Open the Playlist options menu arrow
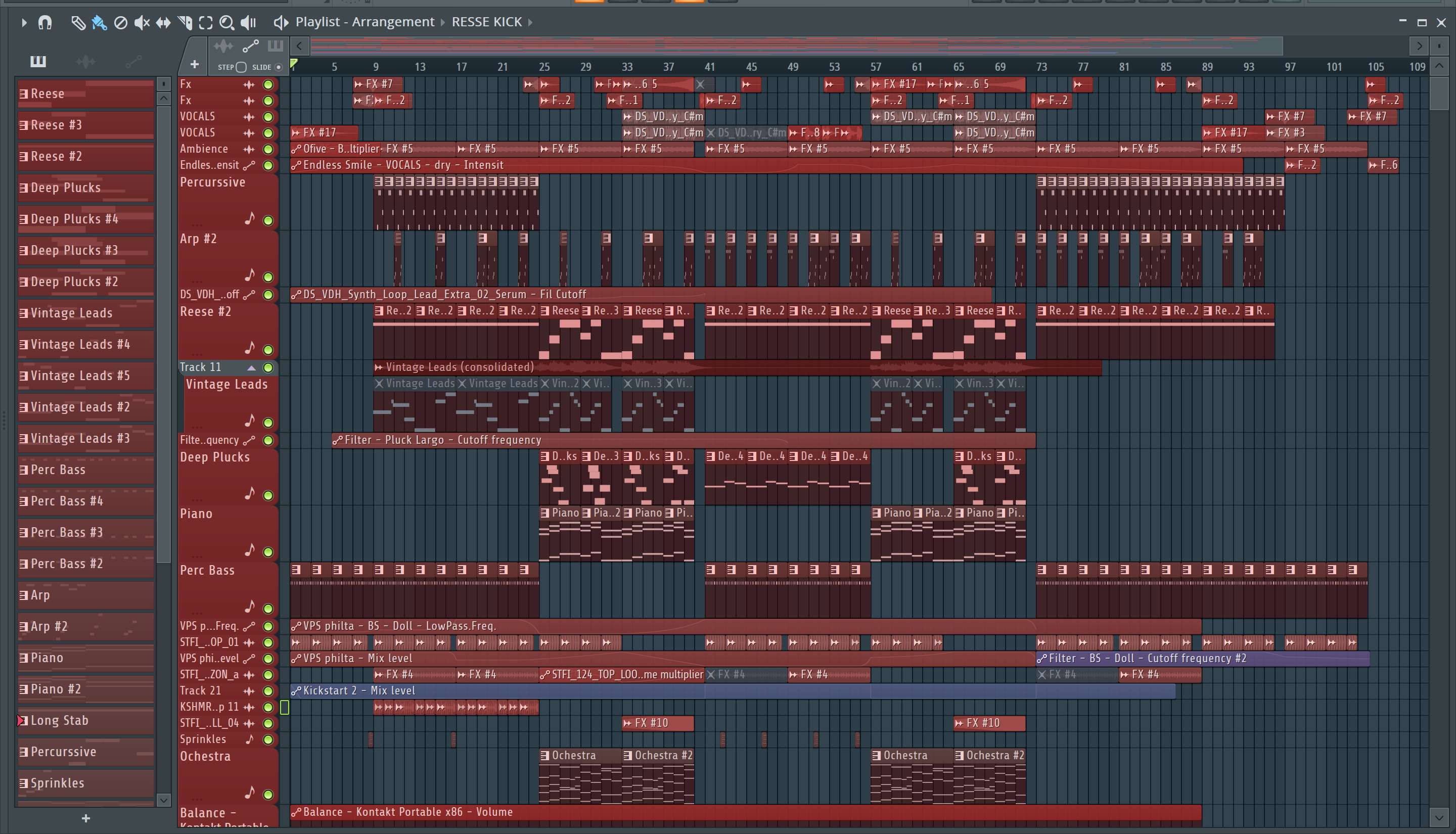Screen dimensions: 1456x834 coord(23,22)
